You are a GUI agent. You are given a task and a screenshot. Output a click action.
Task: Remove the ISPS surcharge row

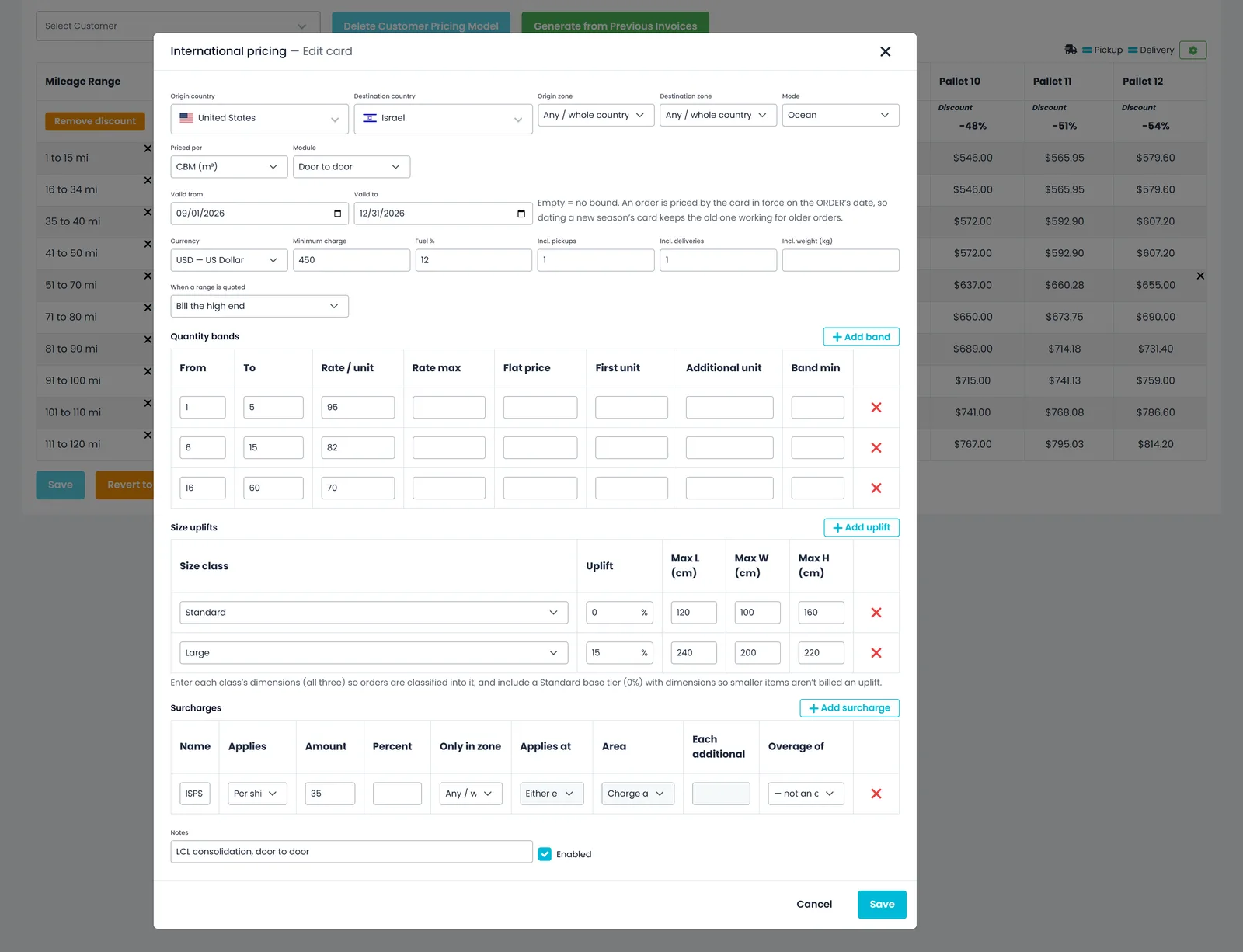pos(876,794)
